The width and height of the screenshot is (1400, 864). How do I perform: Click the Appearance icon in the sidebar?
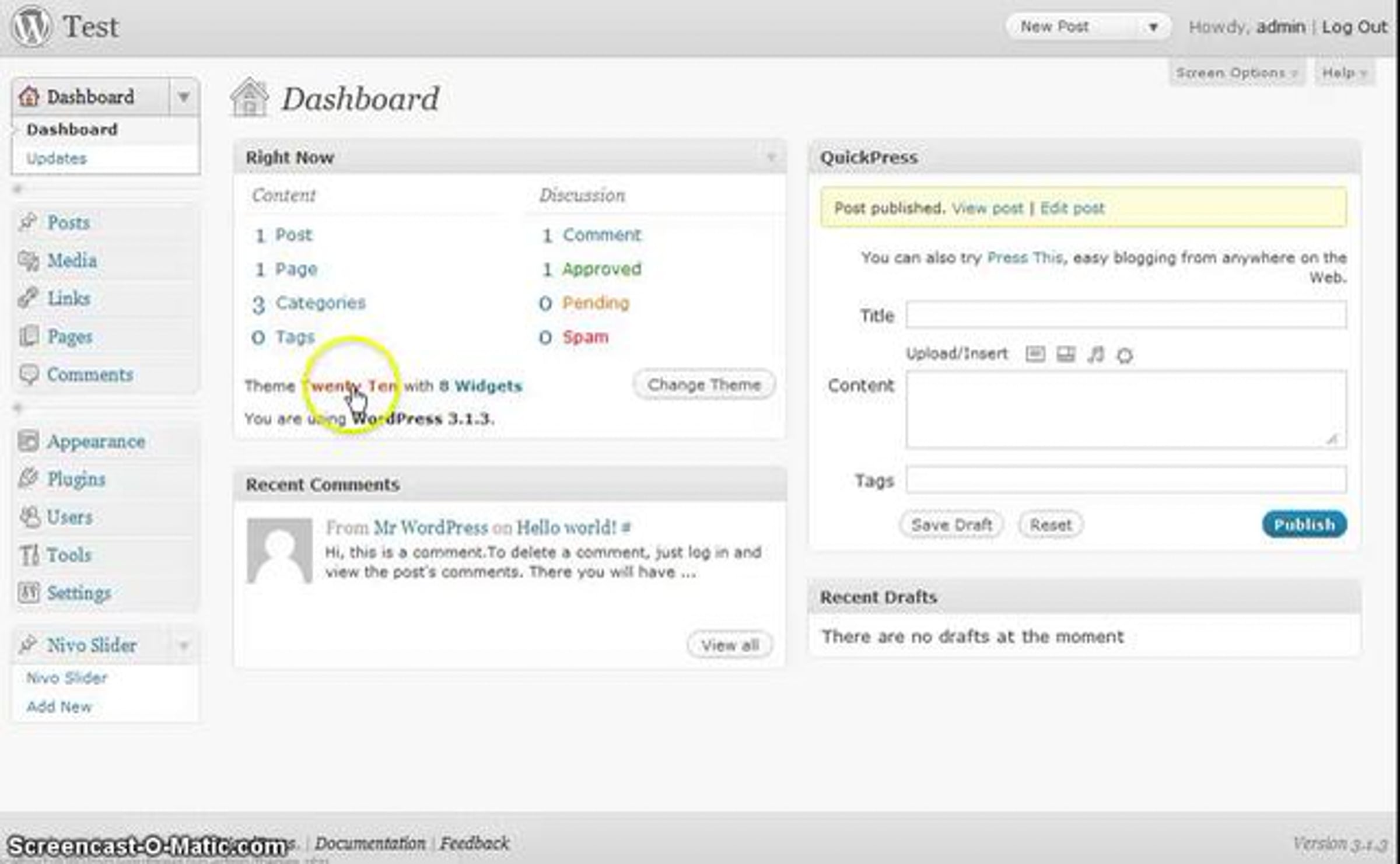click(x=28, y=441)
